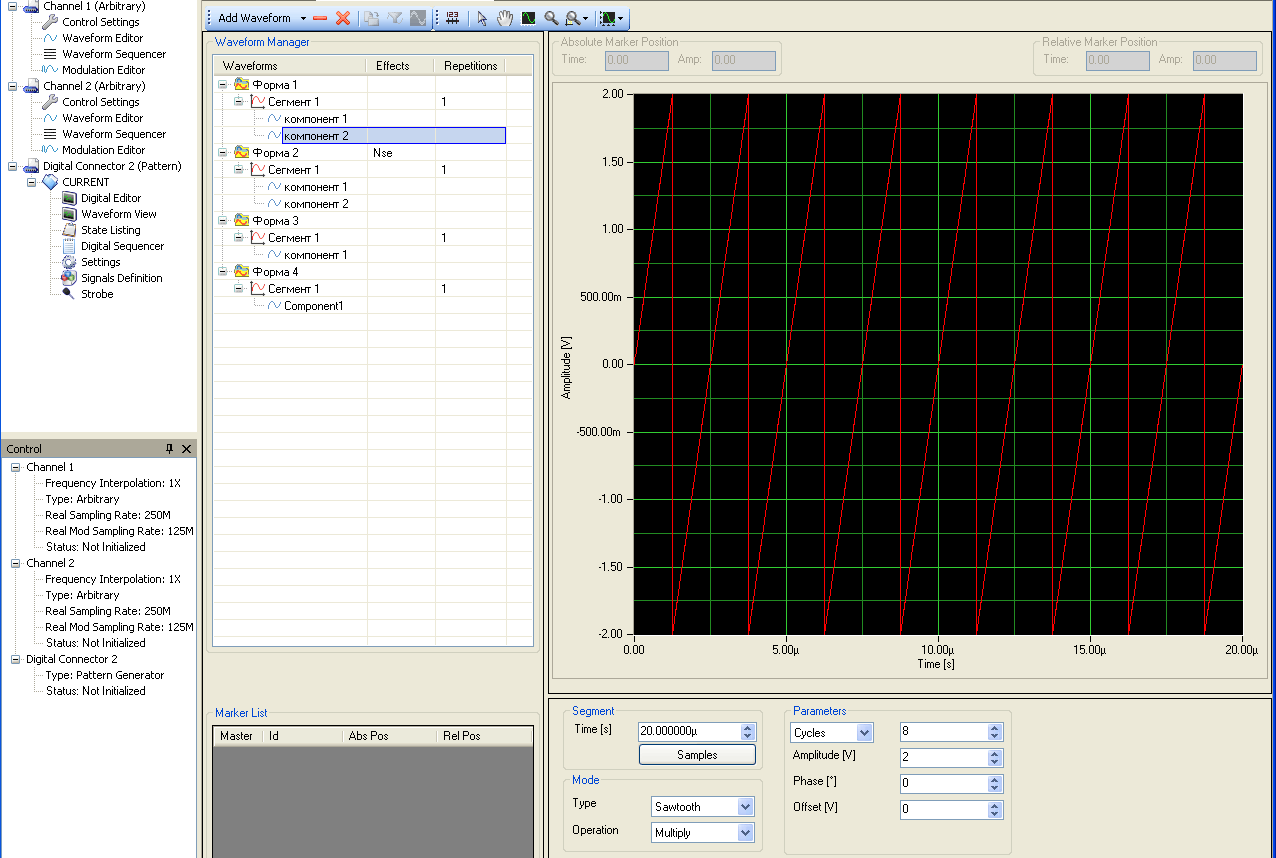Select the arrow pointer cursor tool
Viewport: 1276px width, 858px height.
point(482,18)
